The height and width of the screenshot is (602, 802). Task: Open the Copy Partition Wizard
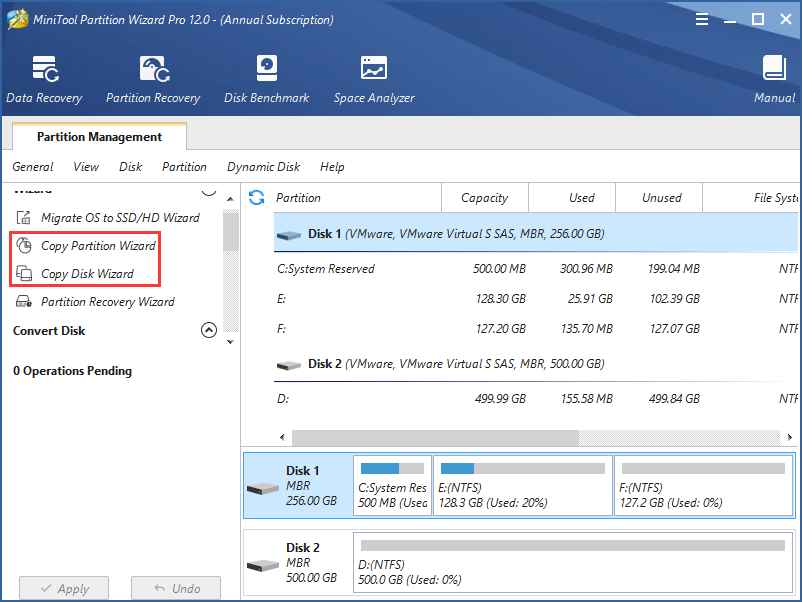100,245
